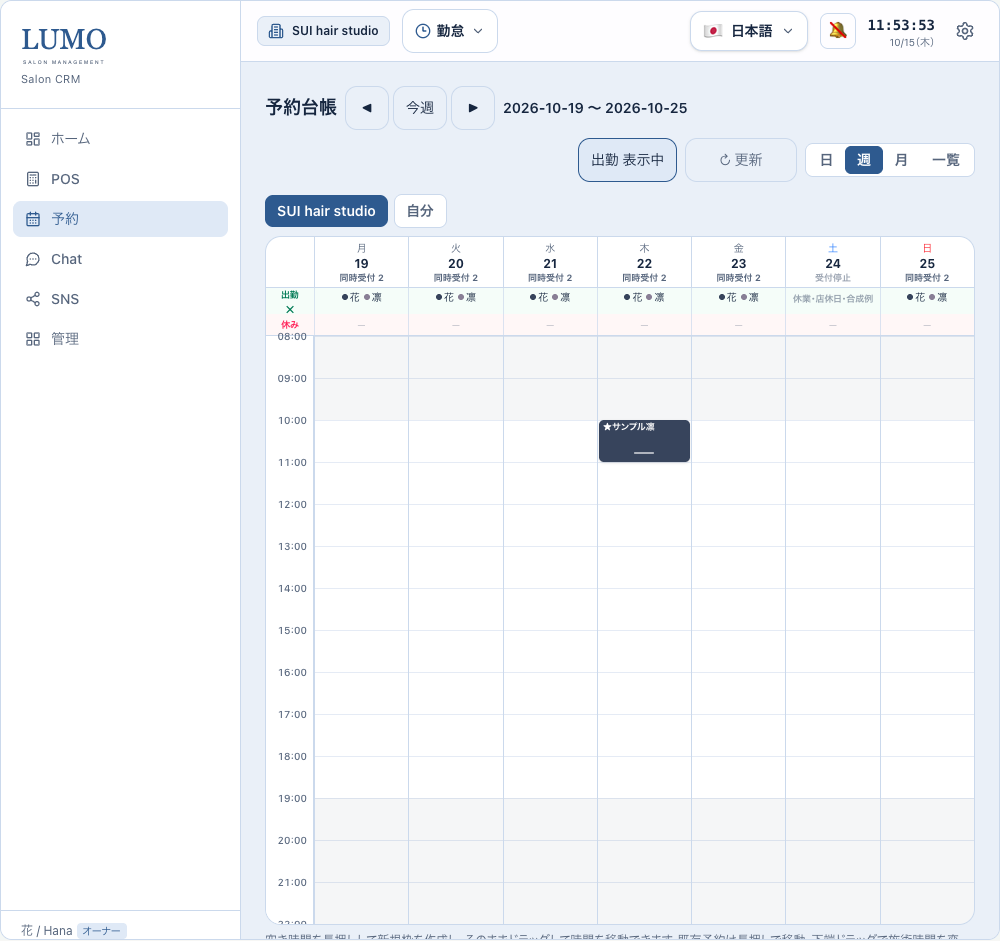
Task: Click the 12:00 time label
Action: (x=292, y=505)
